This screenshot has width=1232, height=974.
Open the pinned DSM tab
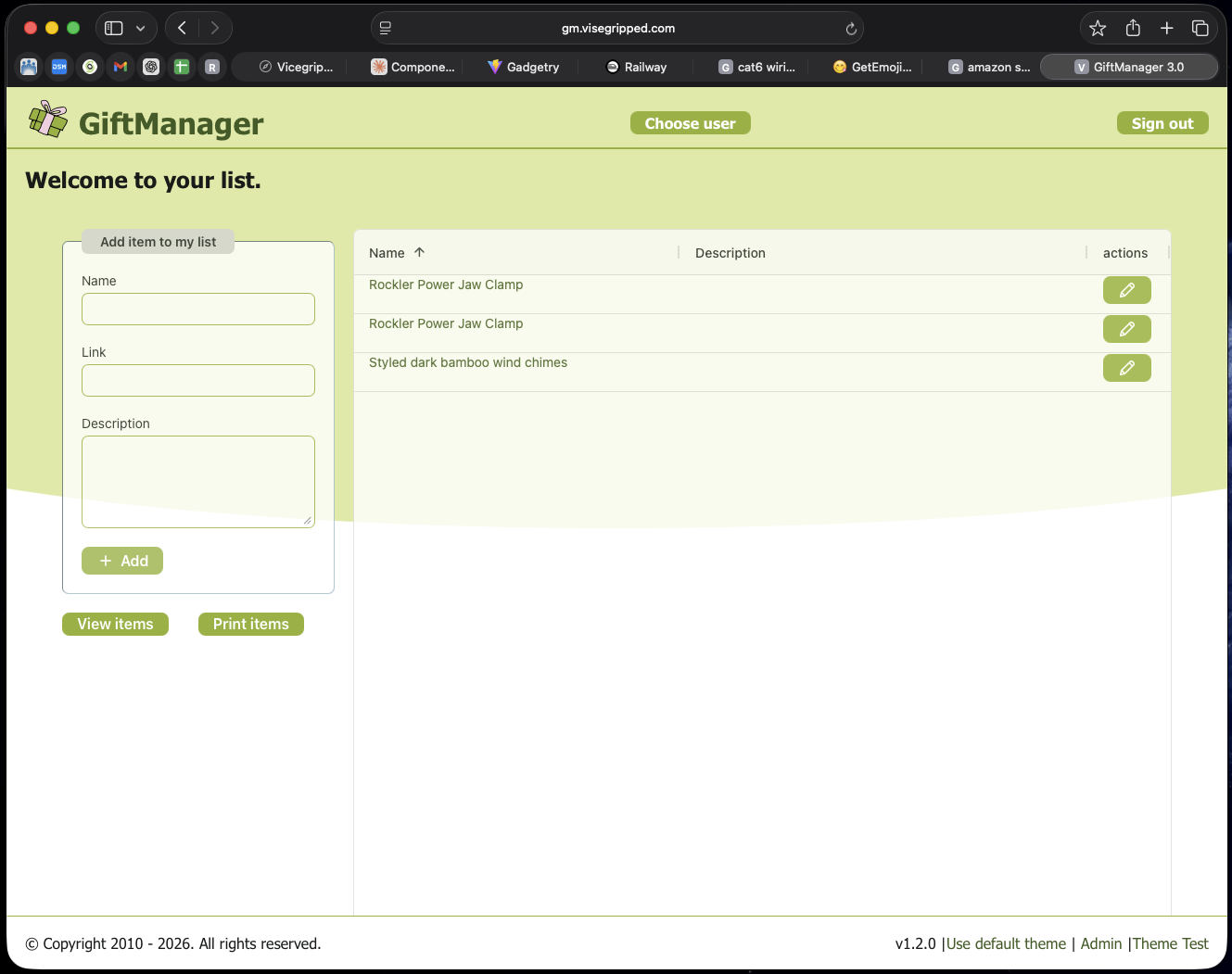(x=59, y=67)
